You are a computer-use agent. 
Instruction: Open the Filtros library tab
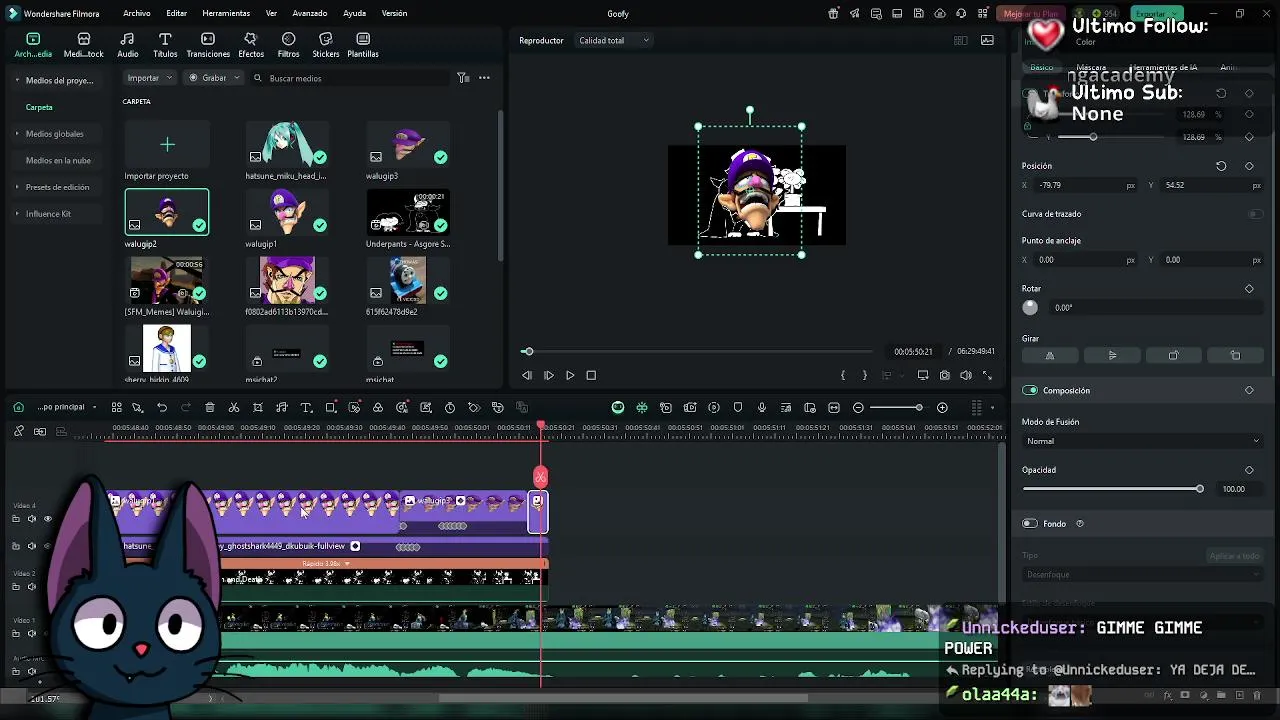pyautogui.click(x=288, y=45)
